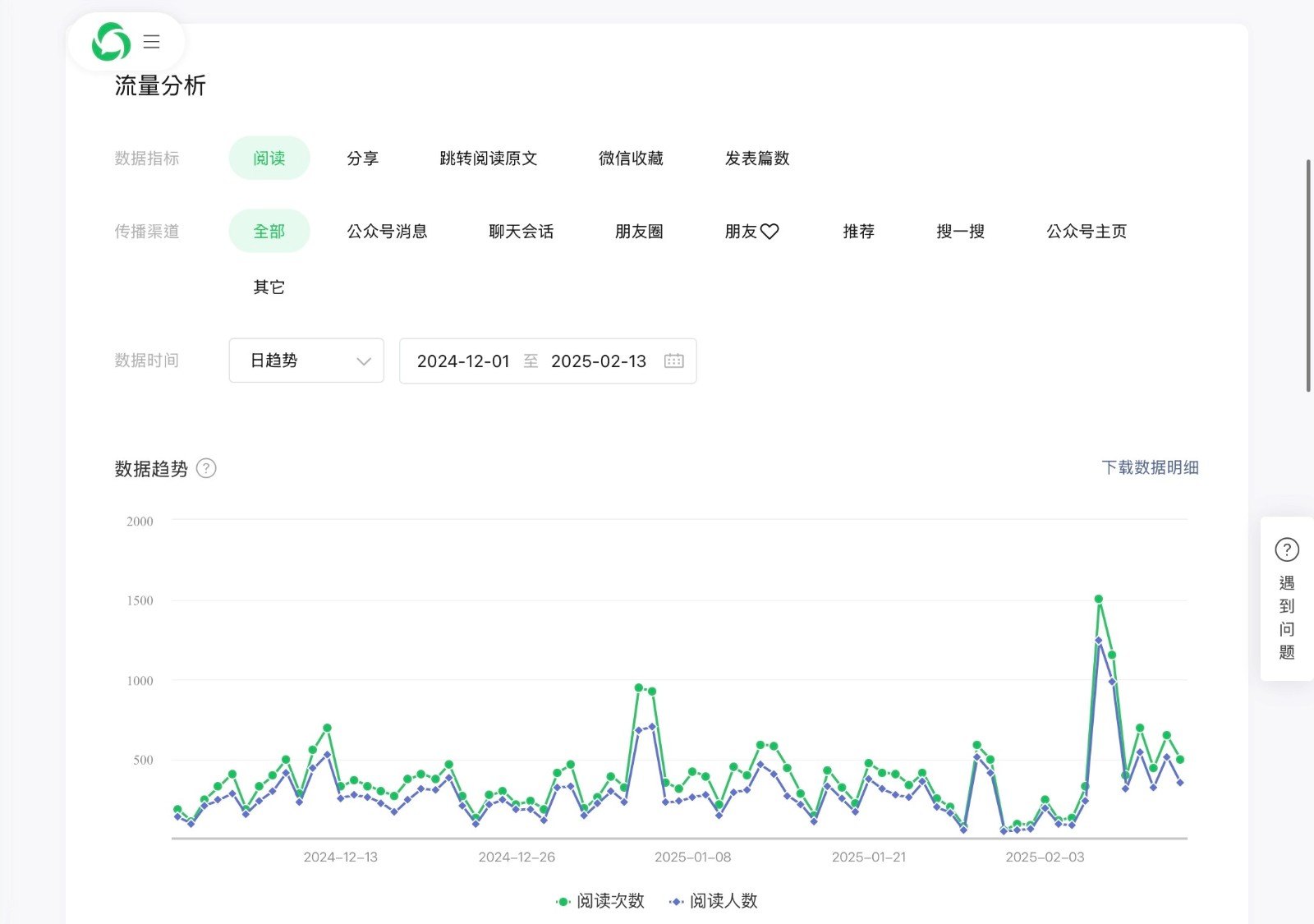This screenshot has width=1314, height=924.
Task: Click the green WeChat platform logo
Action: coord(111,42)
